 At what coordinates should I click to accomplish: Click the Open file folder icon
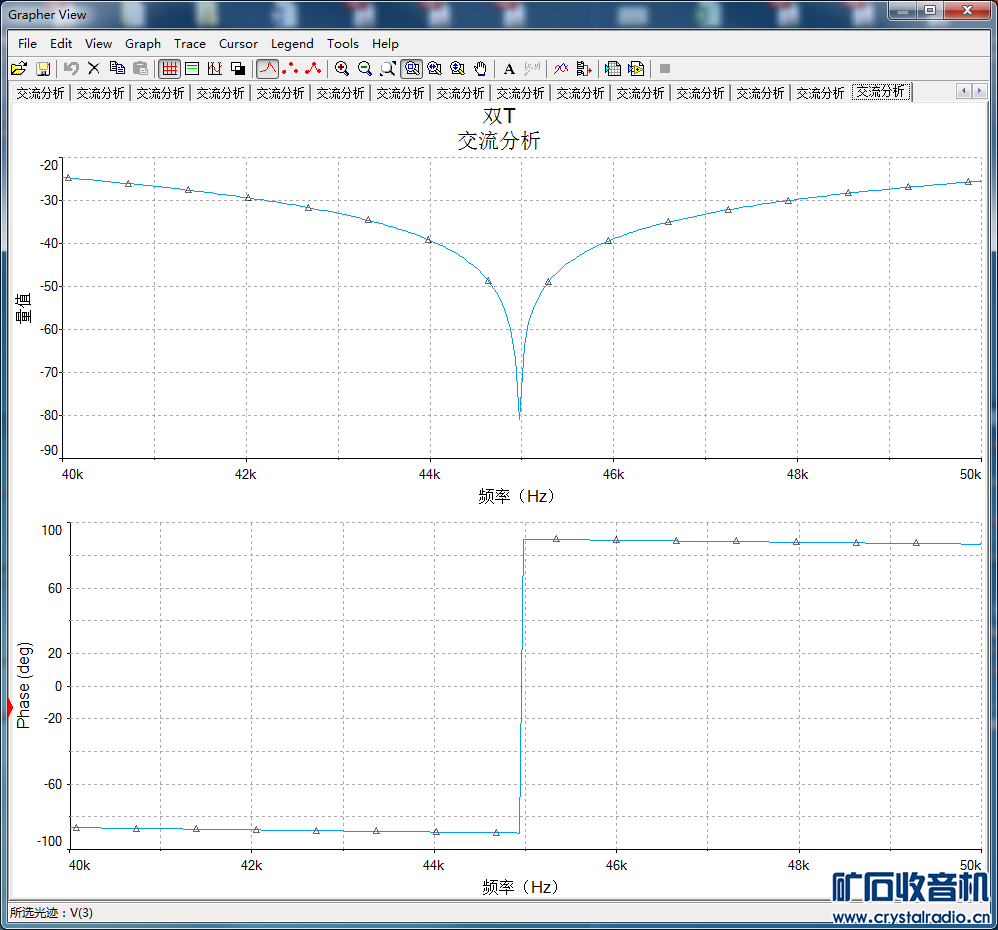point(18,69)
